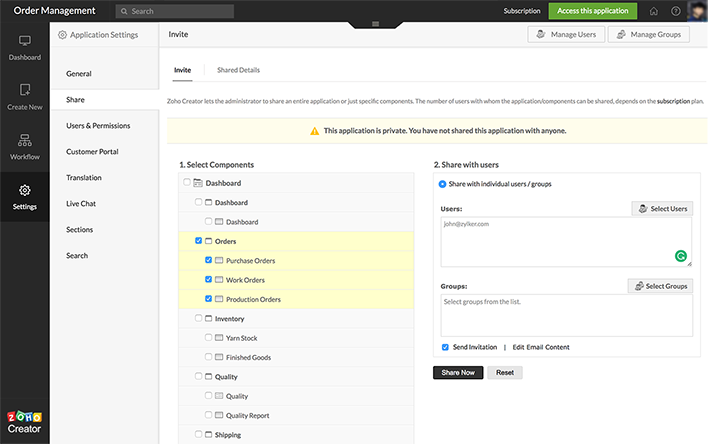Uncheck Work Orders checkbox
This screenshot has height=444, width=708.
click(x=208, y=279)
